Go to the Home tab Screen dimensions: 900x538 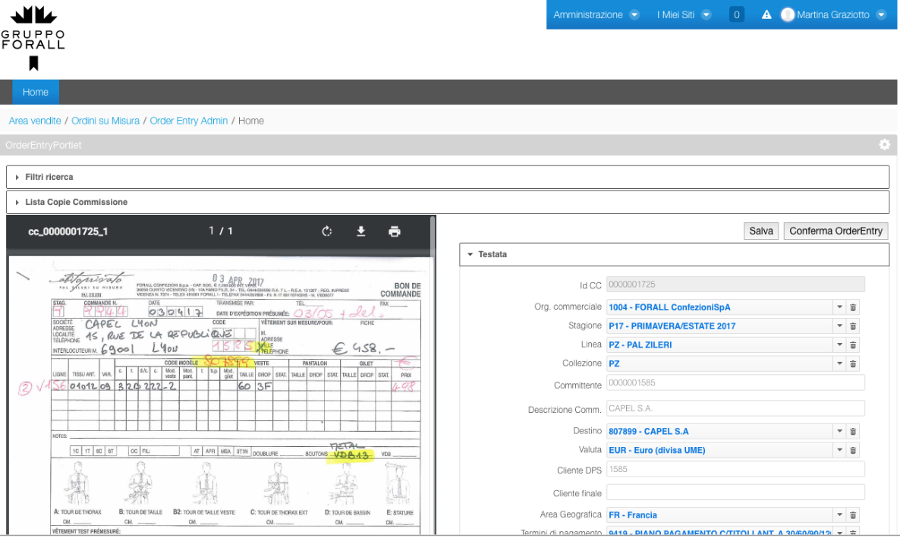click(x=36, y=92)
